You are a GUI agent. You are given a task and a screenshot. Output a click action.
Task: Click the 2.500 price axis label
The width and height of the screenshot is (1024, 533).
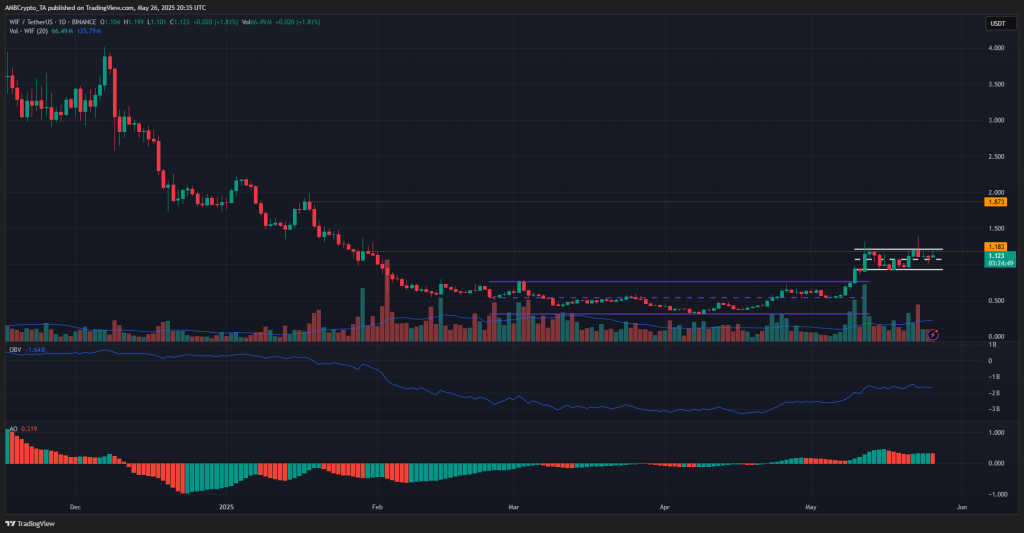pos(997,157)
